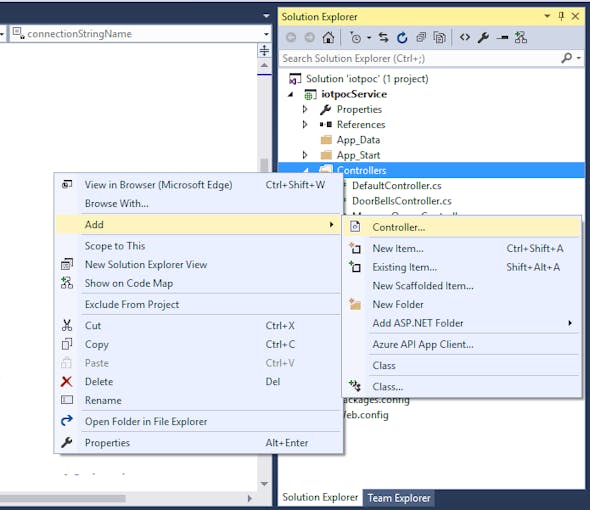The image size is (590, 510).
Task: Click Exclude From Project
Action: click(x=199, y=304)
